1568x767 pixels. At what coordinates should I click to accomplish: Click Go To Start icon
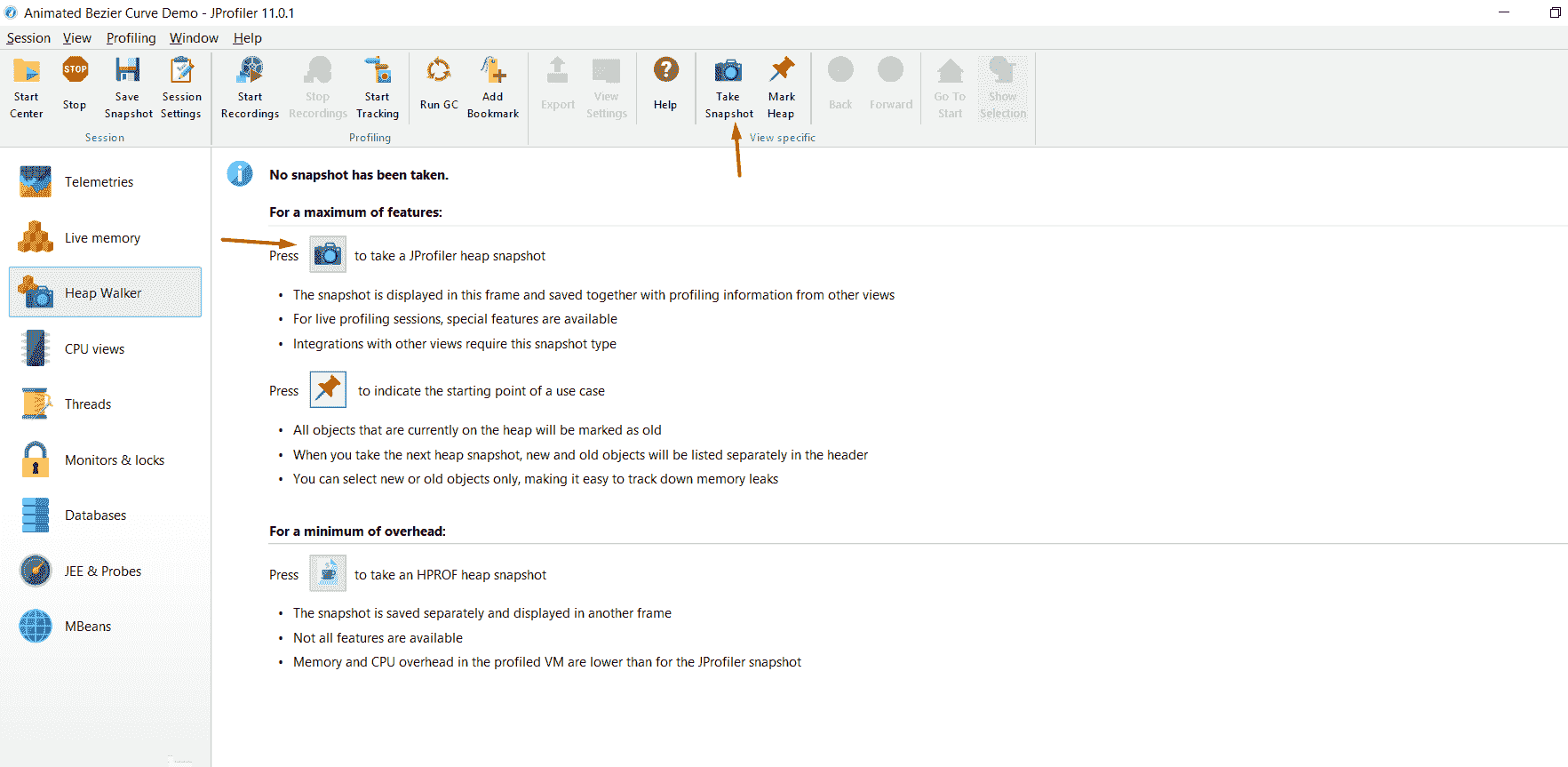(950, 87)
